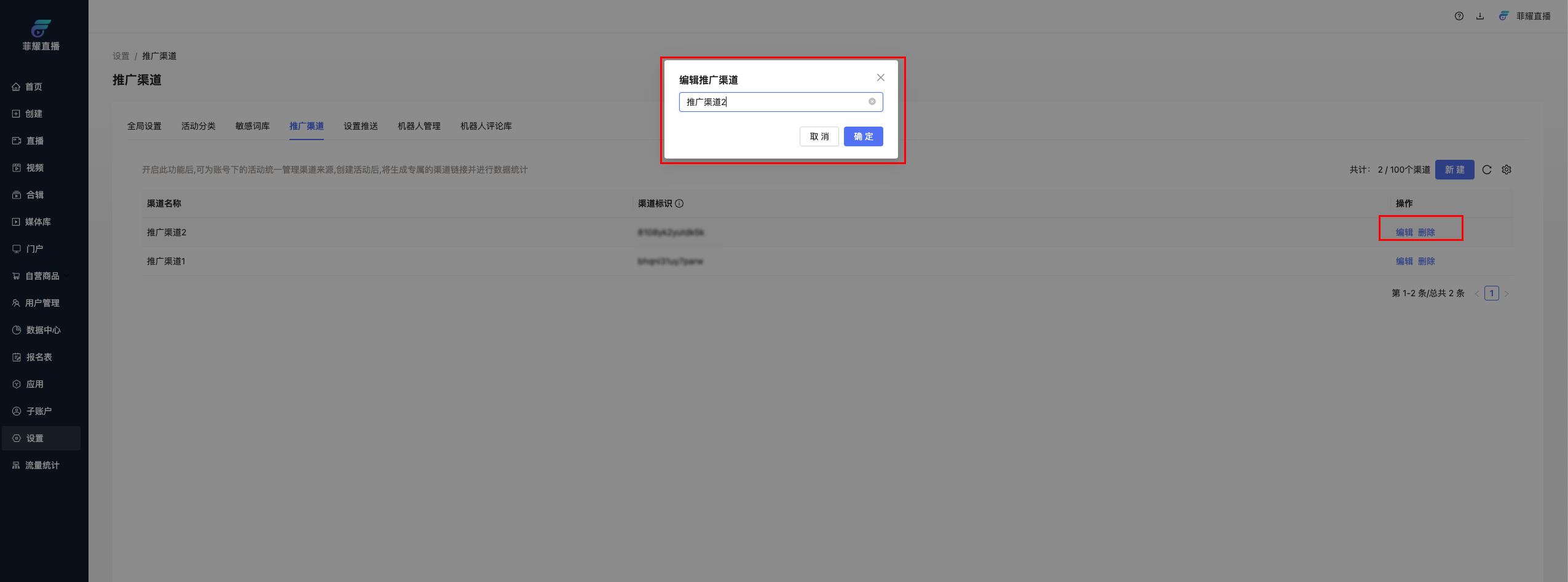Click the download icon in top bar
Screen dimensions: 1568x582
(x=1479, y=17)
